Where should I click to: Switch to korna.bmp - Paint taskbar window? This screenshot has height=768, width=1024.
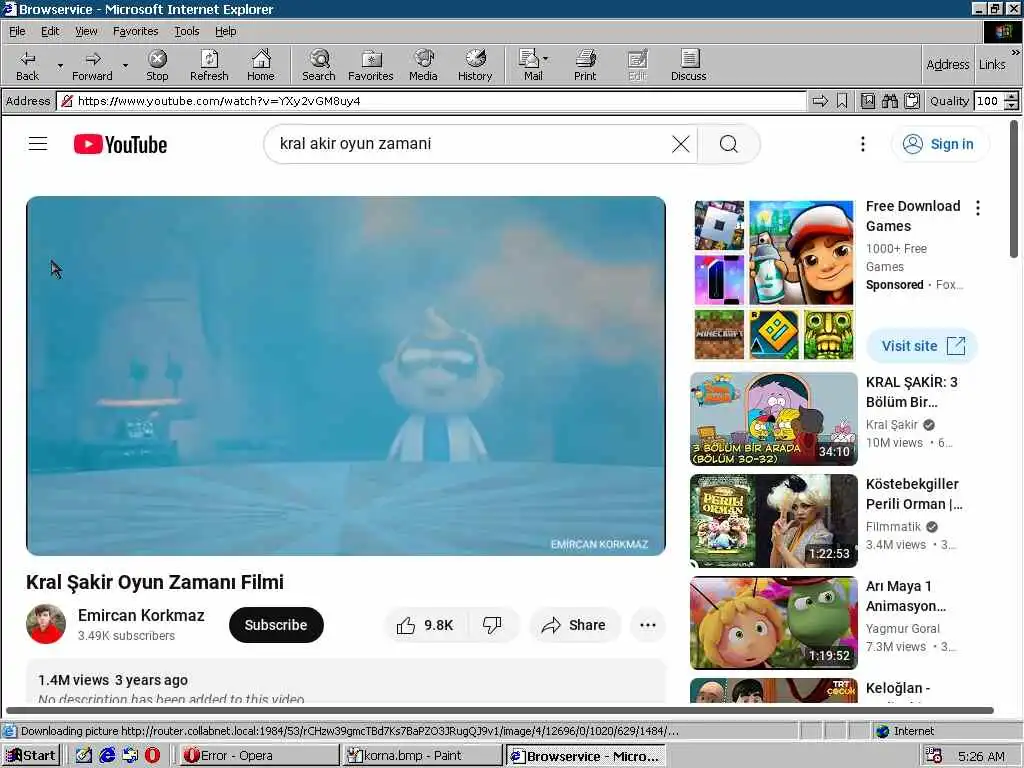click(423, 756)
